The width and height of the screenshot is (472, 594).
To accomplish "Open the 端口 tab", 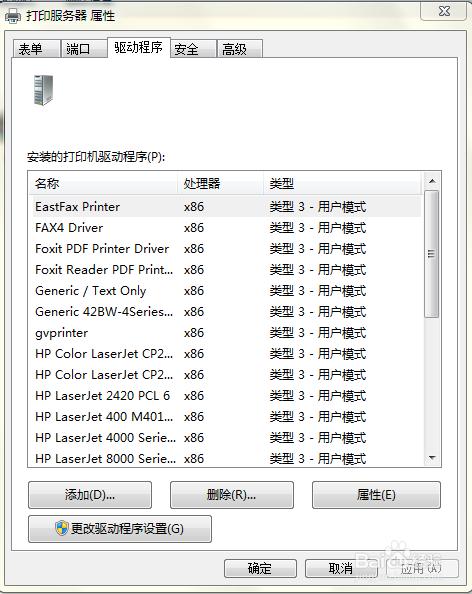I will click(x=83, y=49).
